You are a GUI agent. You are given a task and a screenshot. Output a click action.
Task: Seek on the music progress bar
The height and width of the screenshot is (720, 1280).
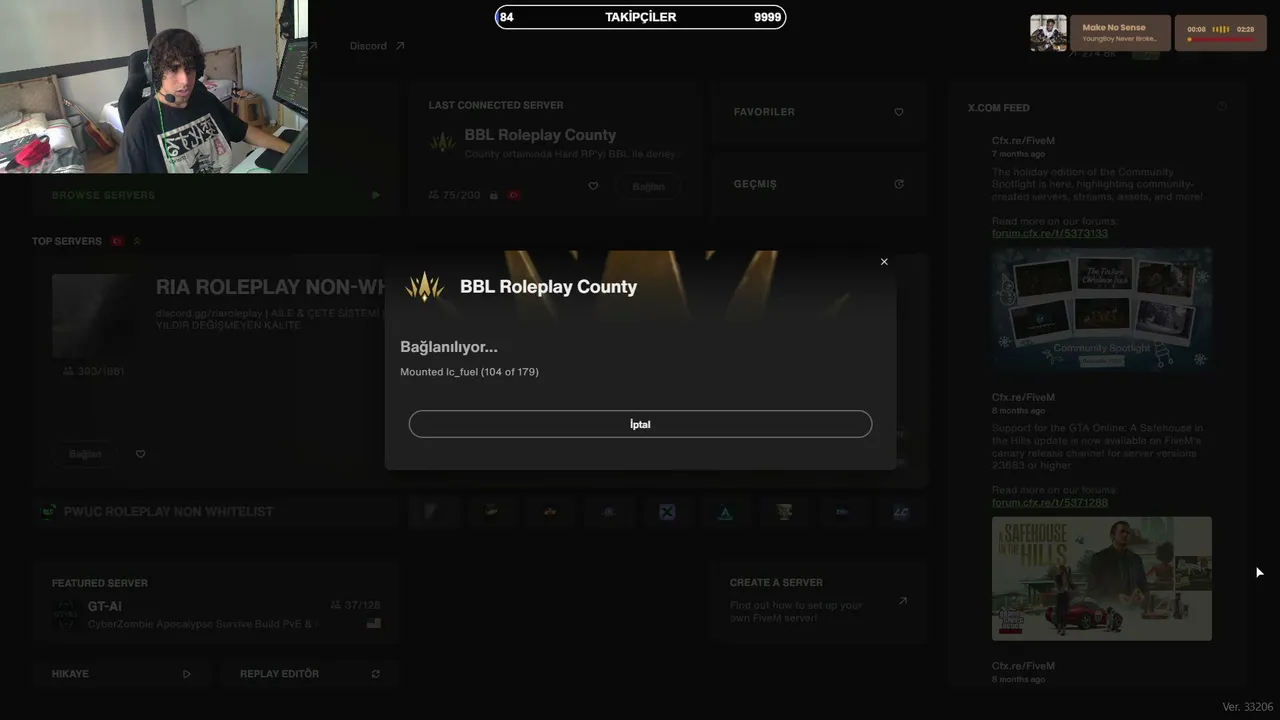coord(1220,40)
